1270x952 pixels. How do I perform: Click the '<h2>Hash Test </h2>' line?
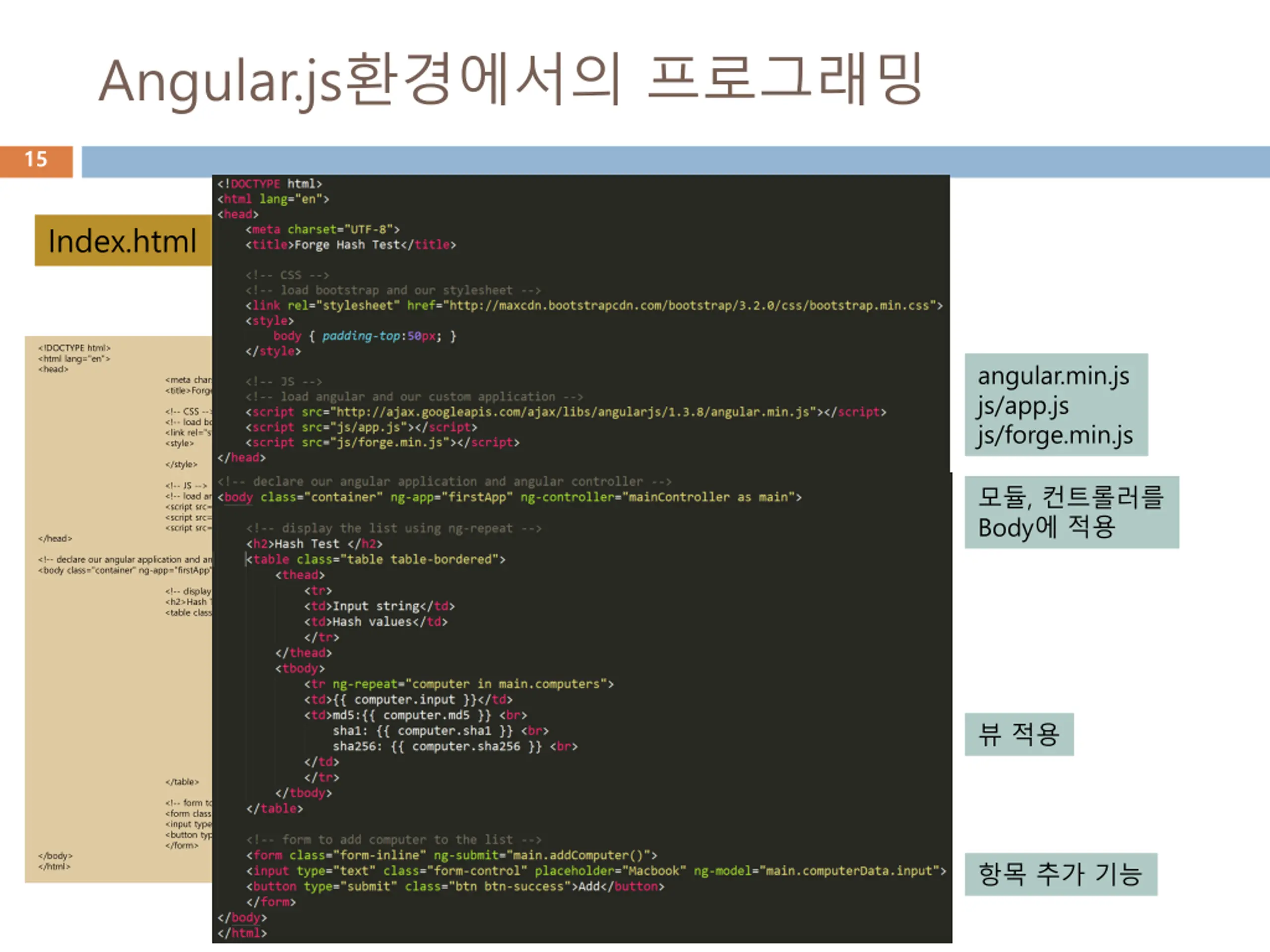[x=314, y=544]
